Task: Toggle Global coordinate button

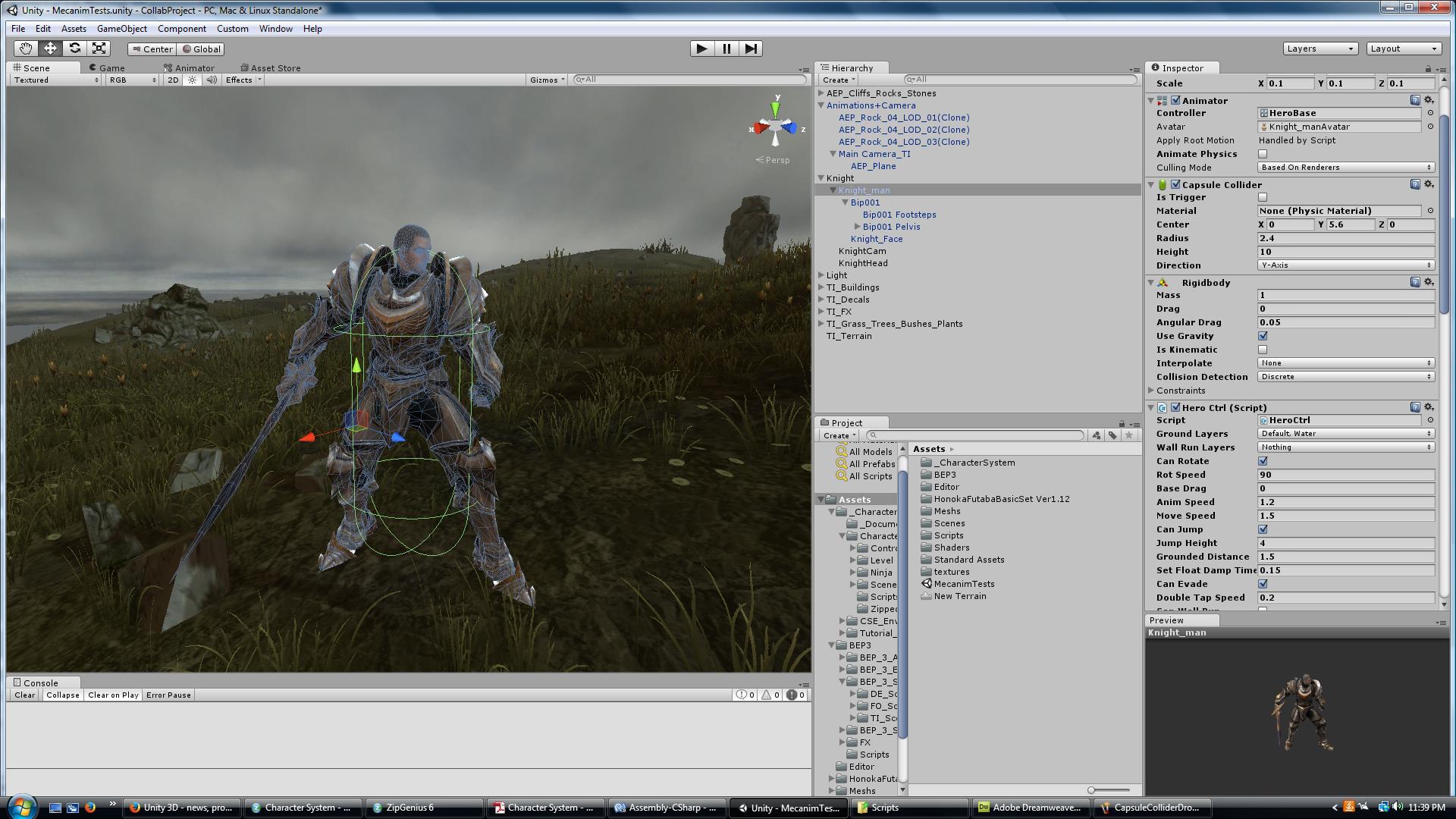Action: click(x=201, y=49)
